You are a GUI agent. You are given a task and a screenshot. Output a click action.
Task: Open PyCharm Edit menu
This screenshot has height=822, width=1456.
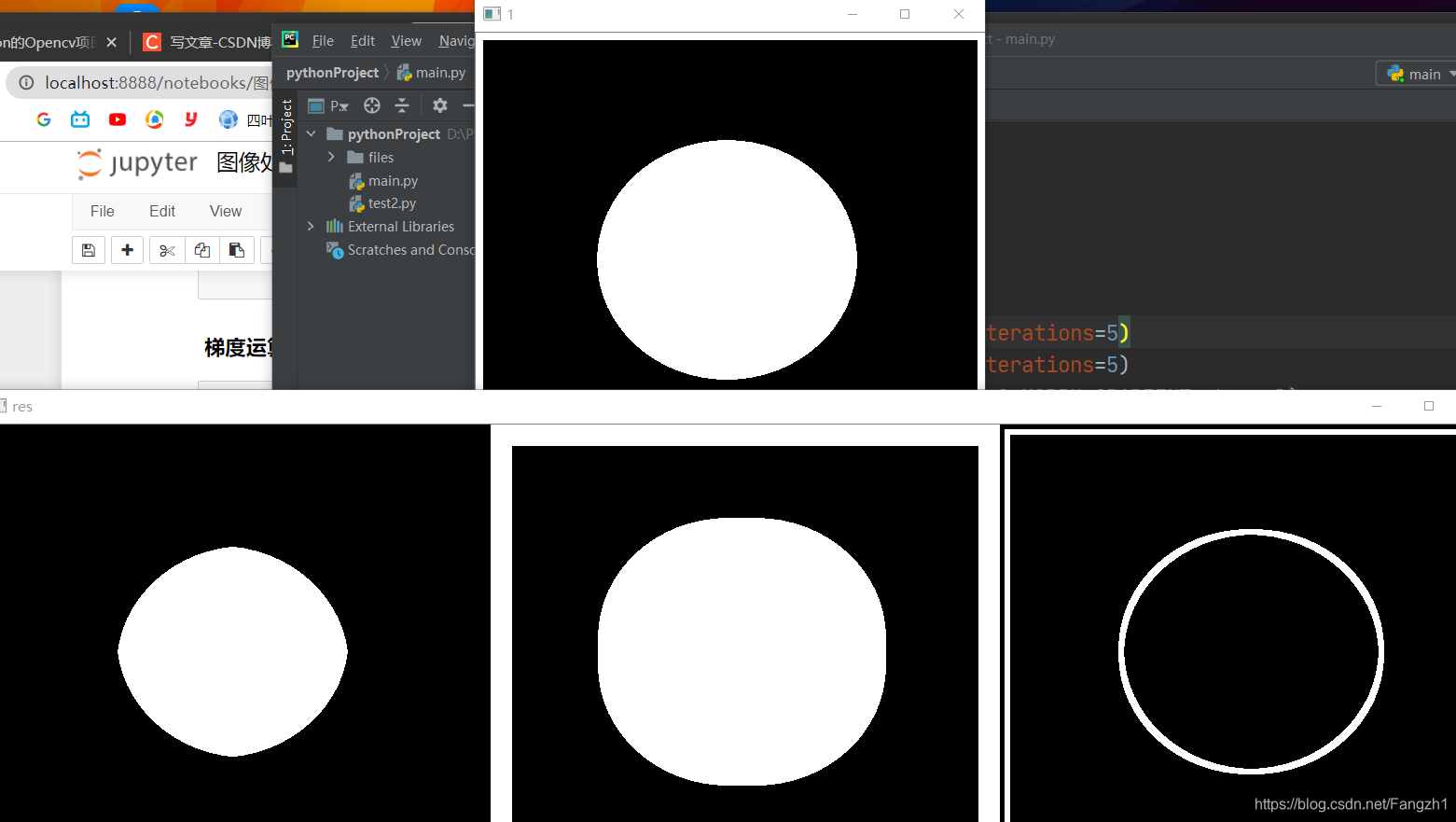(363, 41)
